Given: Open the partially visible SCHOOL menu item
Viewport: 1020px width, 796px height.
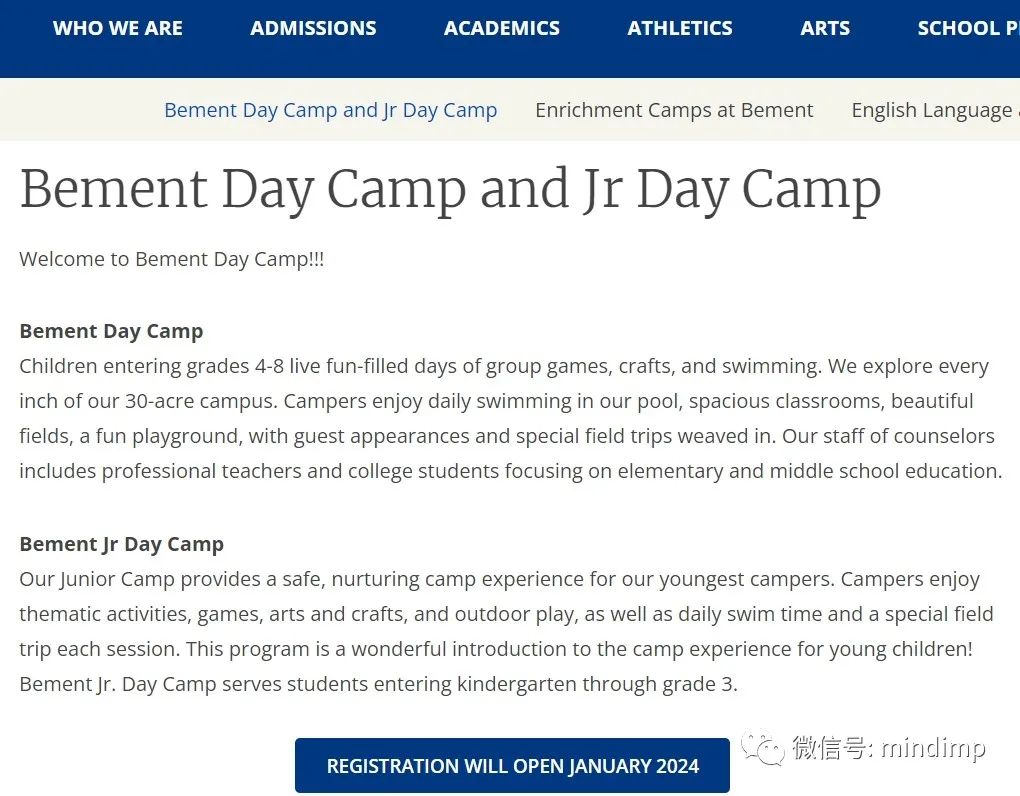Looking at the screenshot, I should click(x=967, y=28).
